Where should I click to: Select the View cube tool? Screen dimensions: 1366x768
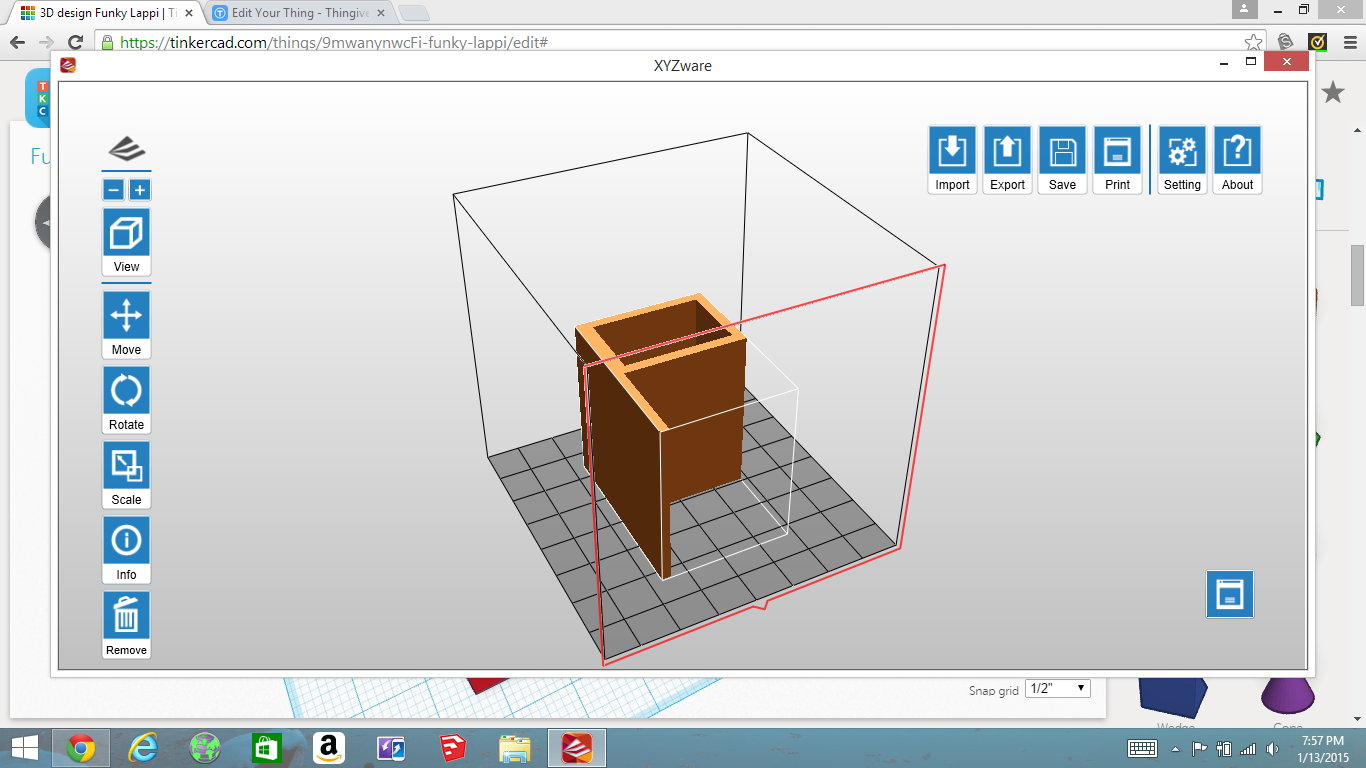click(126, 241)
